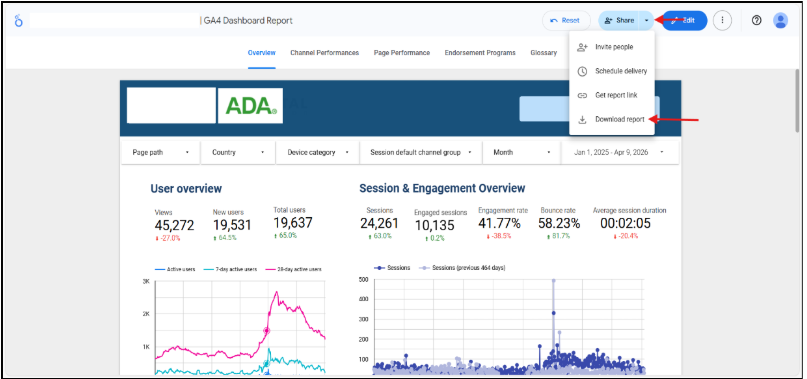Click the -27.0% Views change indicator

point(167,238)
